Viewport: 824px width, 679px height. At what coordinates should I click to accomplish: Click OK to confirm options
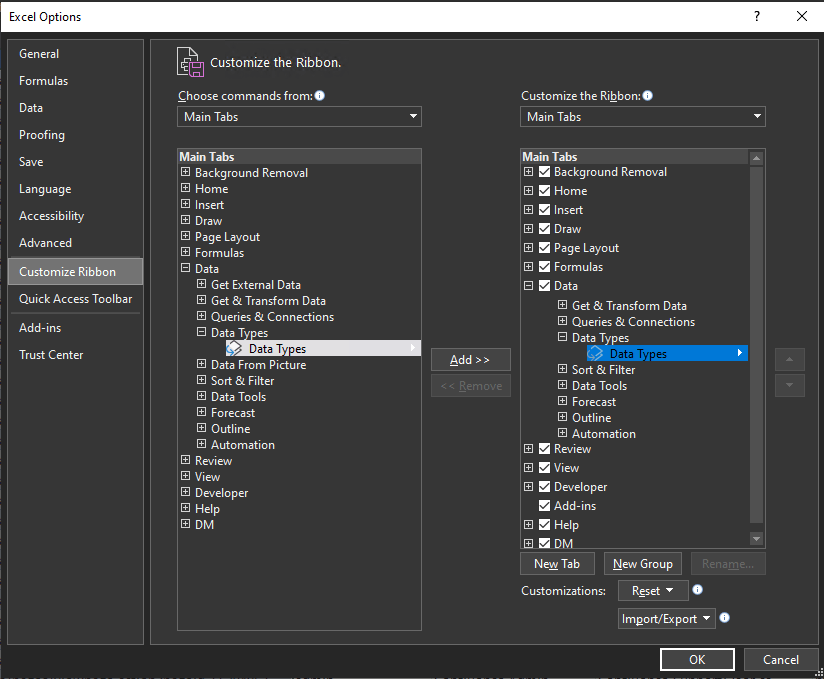pos(697,660)
